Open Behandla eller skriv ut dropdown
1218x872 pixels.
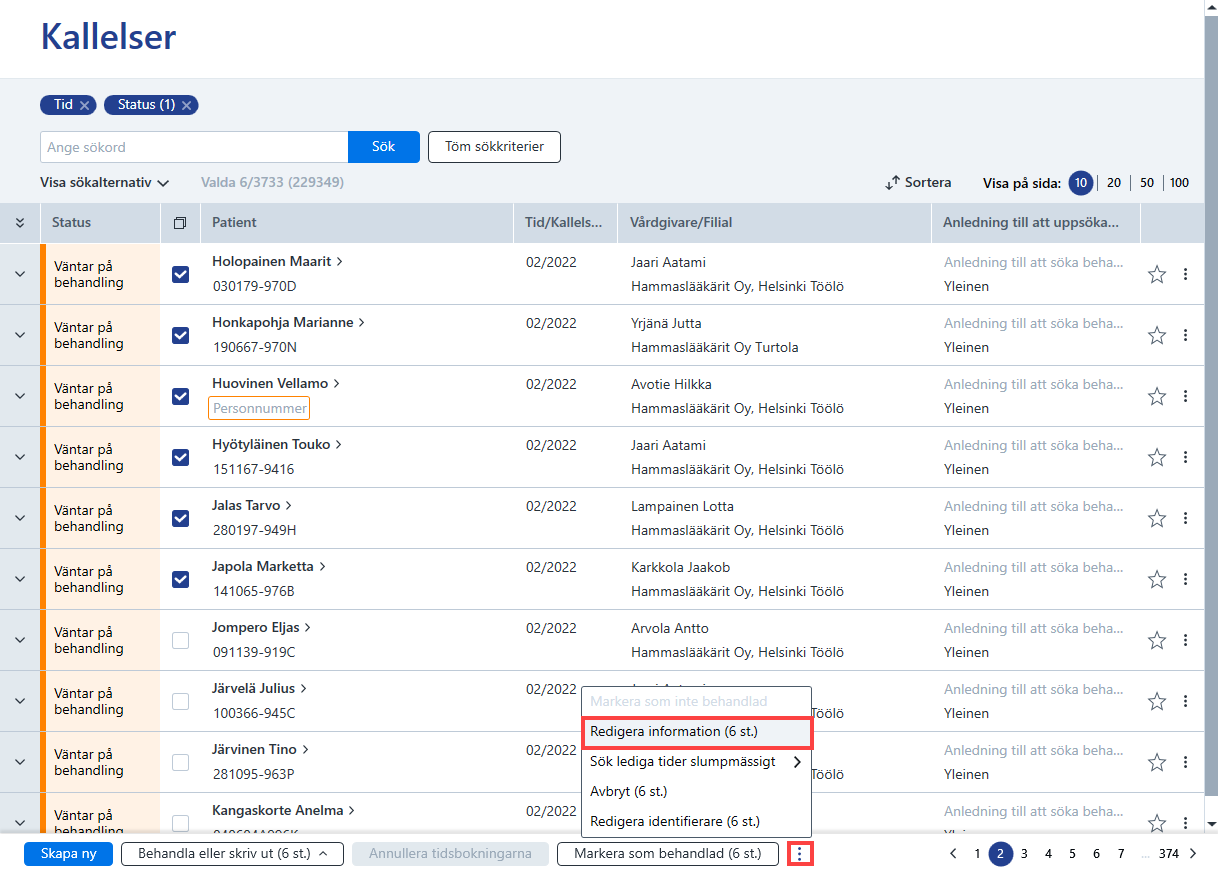(232, 854)
